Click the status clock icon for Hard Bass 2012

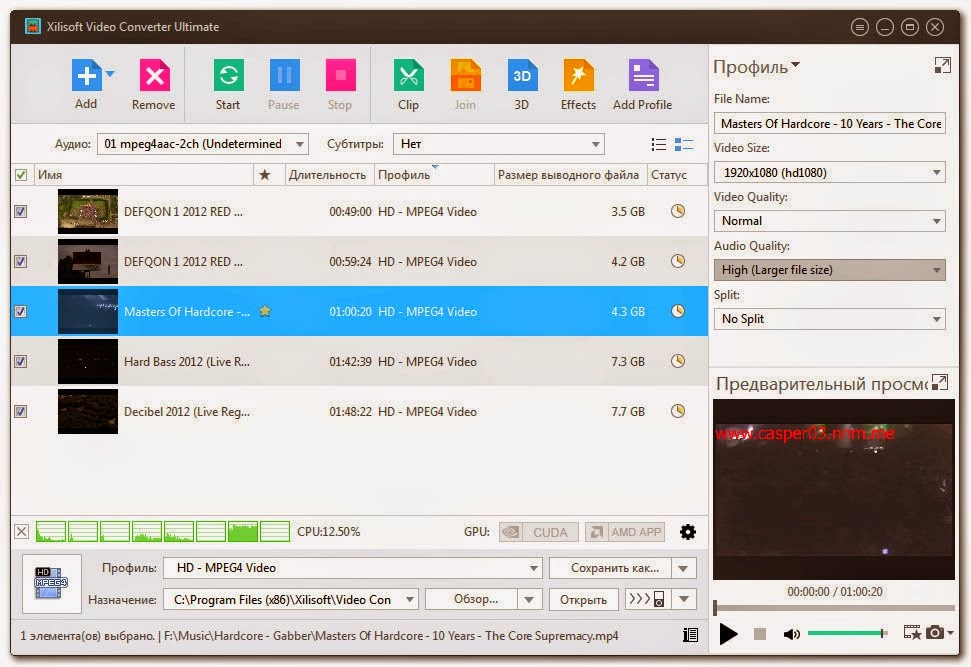coord(678,361)
